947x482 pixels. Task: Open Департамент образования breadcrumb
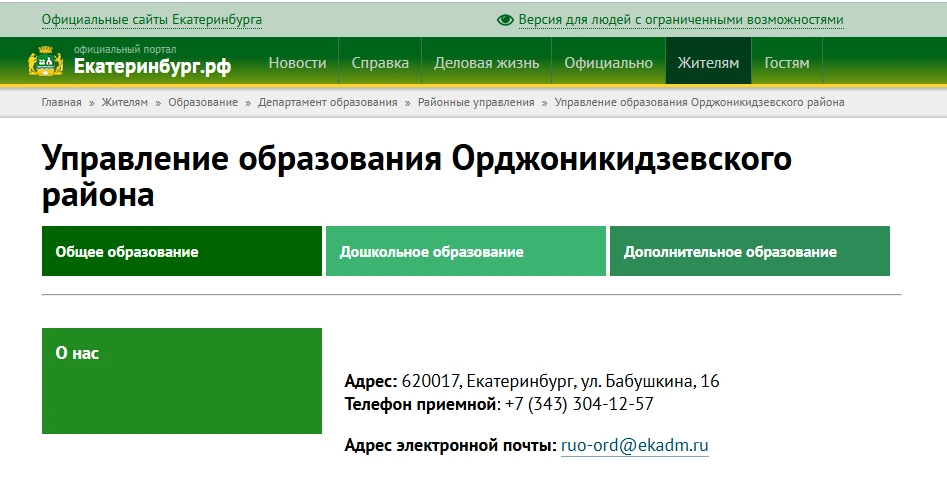[327, 102]
